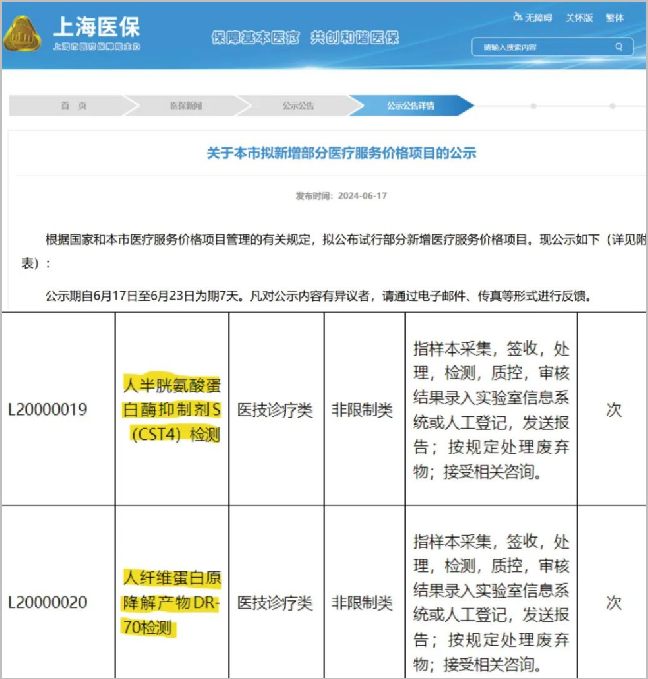Click the announcement headline about new medical service prices

pyautogui.click(x=341, y=153)
